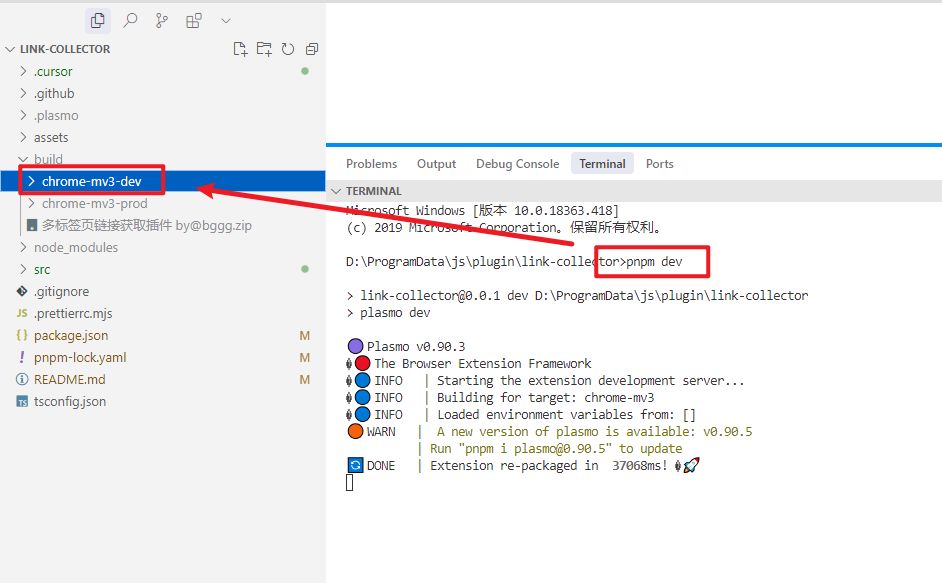Switch to the Output tab

436,163
